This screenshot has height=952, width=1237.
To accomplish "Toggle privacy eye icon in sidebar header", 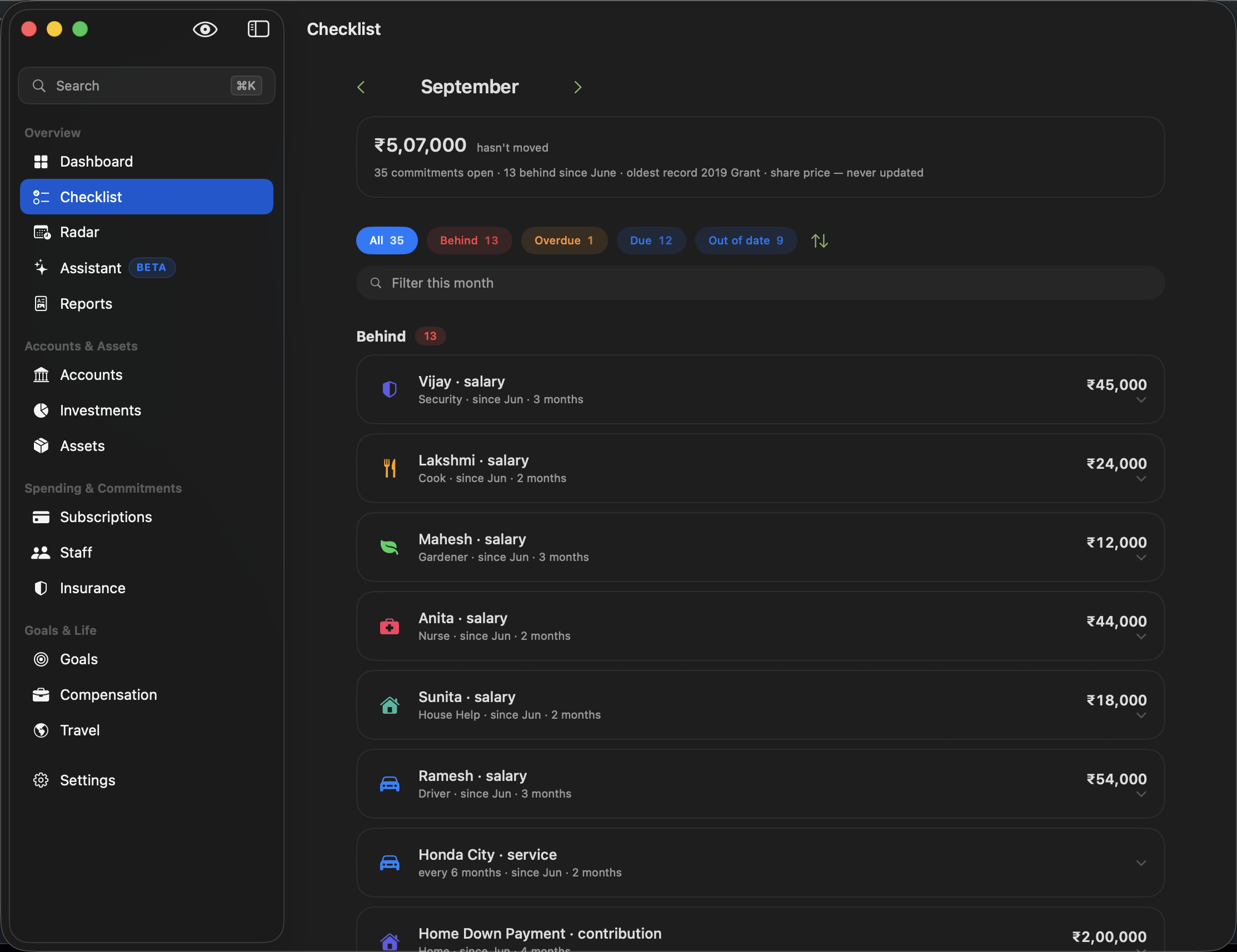I will point(205,29).
